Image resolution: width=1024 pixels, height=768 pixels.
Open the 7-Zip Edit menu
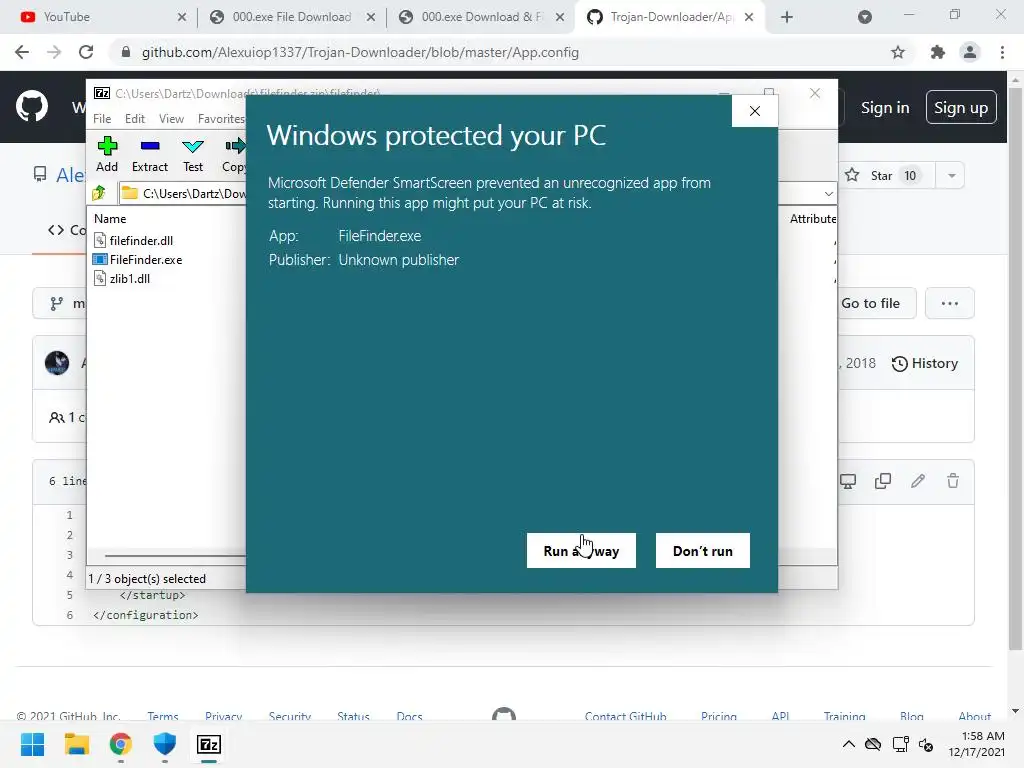(135, 119)
